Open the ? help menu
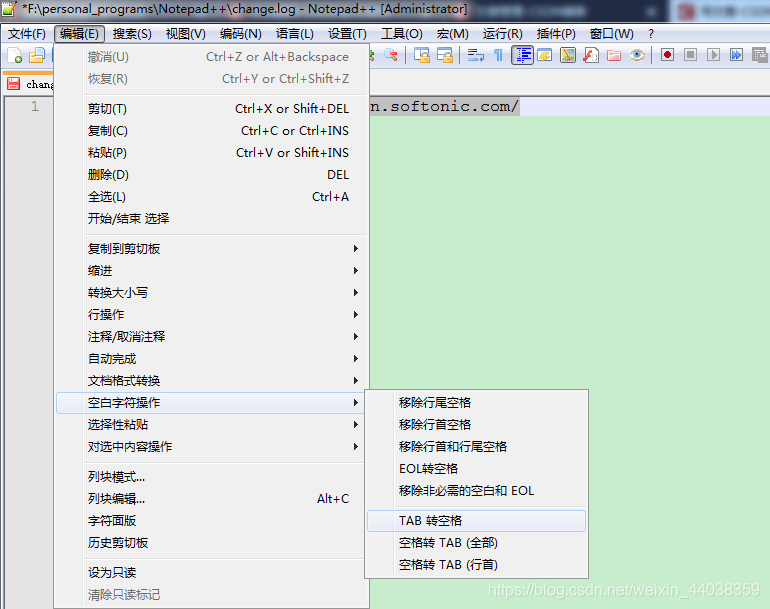The width and height of the screenshot is (770, 609). point(651,34)
